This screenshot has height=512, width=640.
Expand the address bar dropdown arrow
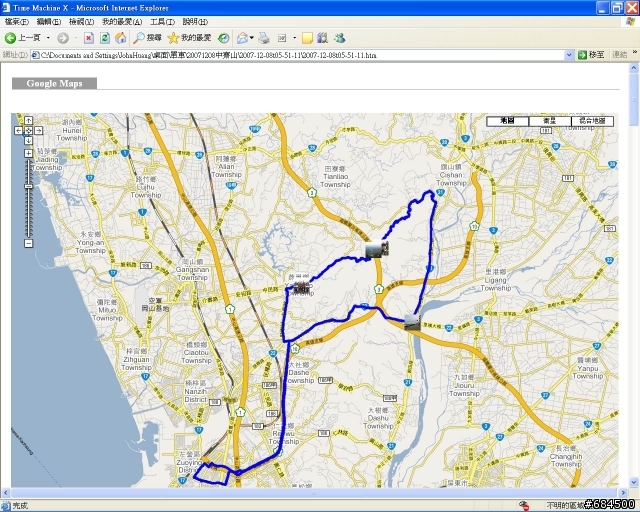(x=569, y=55)
